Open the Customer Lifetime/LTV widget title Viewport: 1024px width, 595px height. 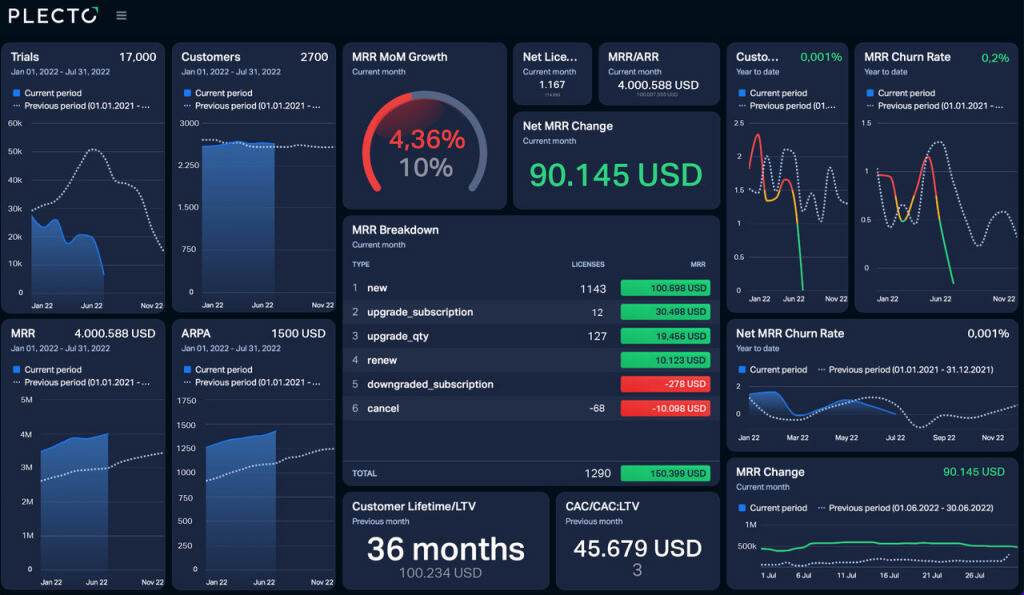tap(414, 506)
